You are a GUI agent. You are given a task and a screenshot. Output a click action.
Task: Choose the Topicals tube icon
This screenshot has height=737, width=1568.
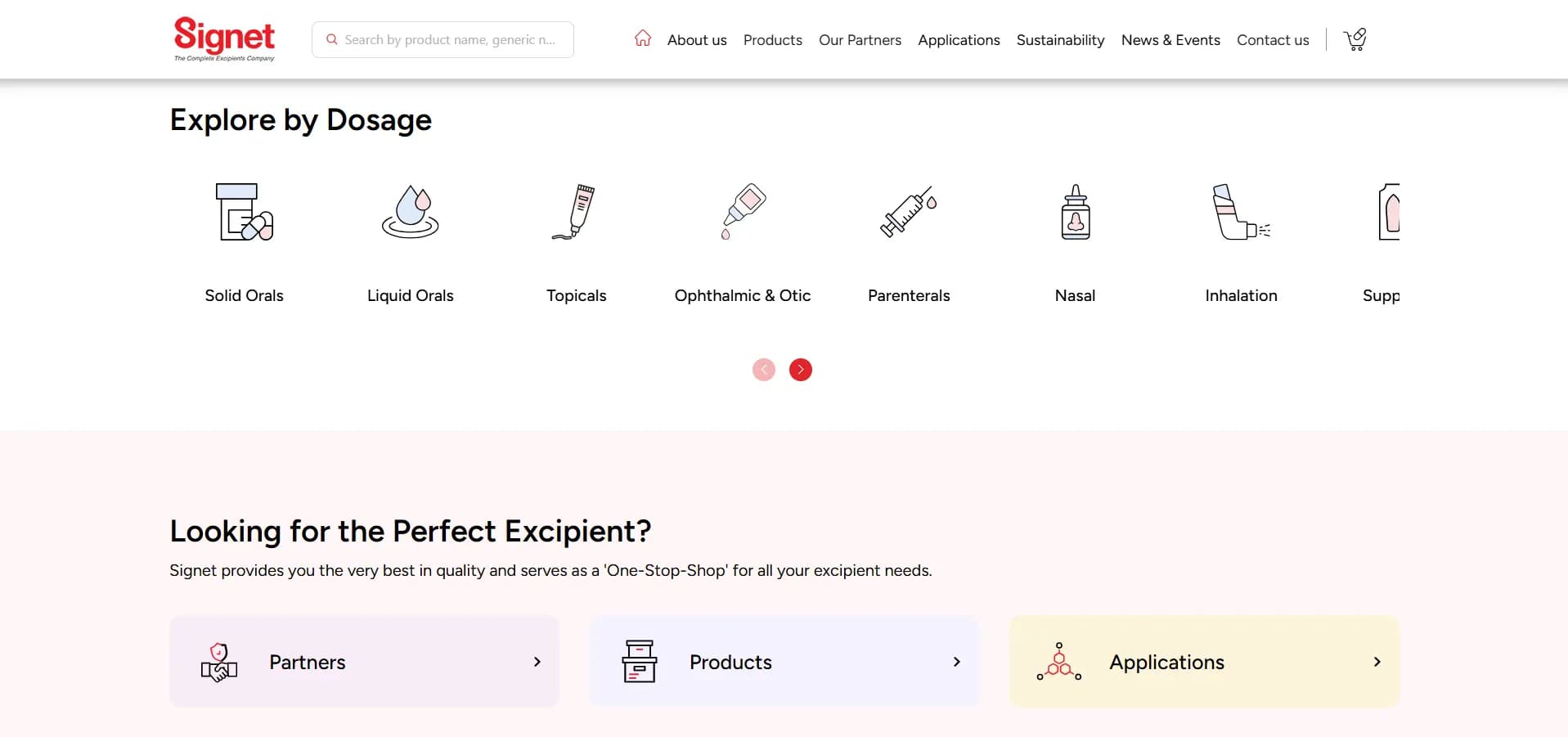577,211
